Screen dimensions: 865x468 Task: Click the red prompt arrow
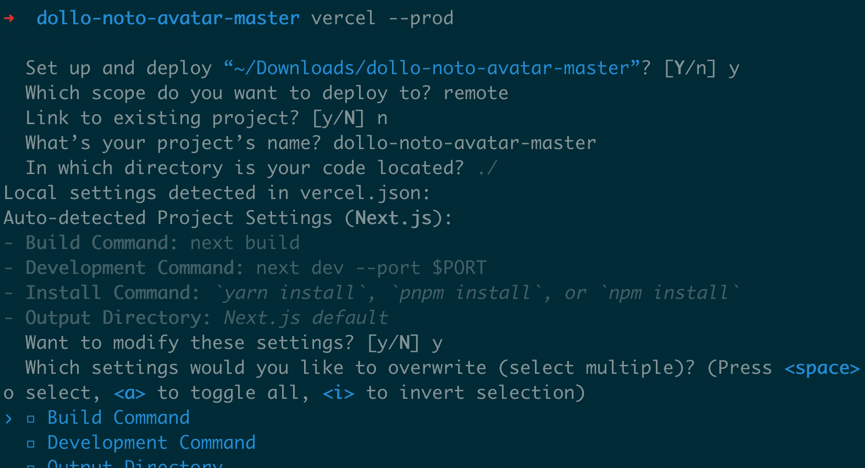pyautogui.click(x=9, y=18)
